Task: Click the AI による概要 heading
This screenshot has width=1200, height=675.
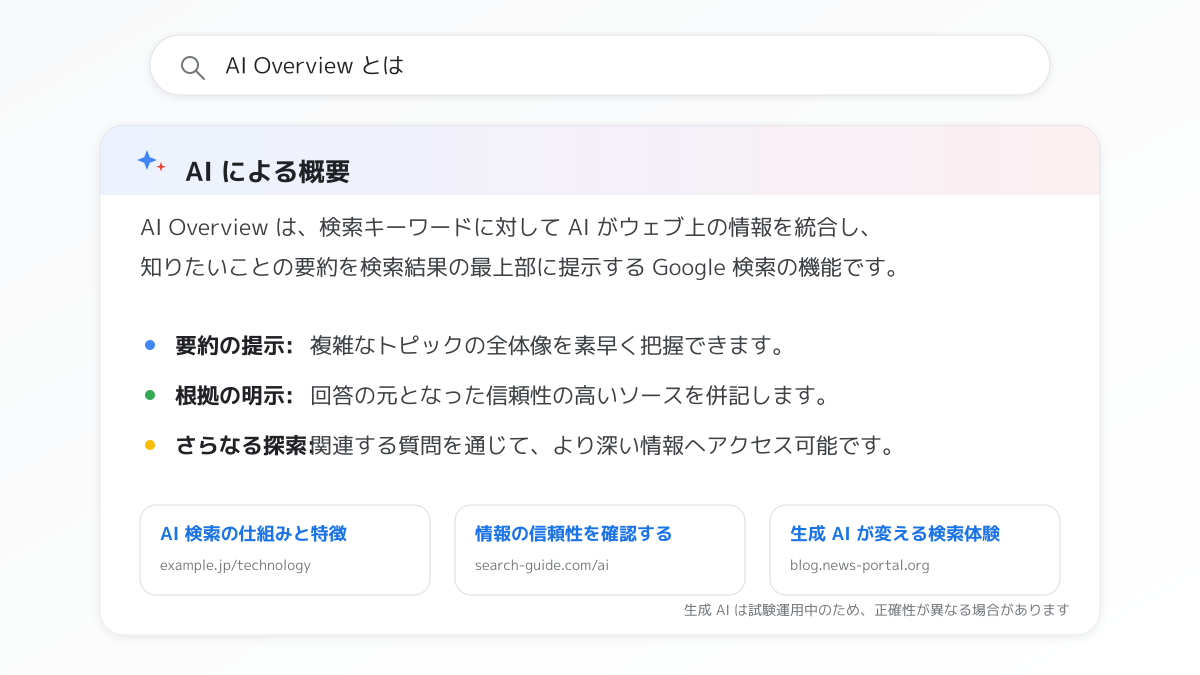Action: pyautogui.click(x=267, y=172)
